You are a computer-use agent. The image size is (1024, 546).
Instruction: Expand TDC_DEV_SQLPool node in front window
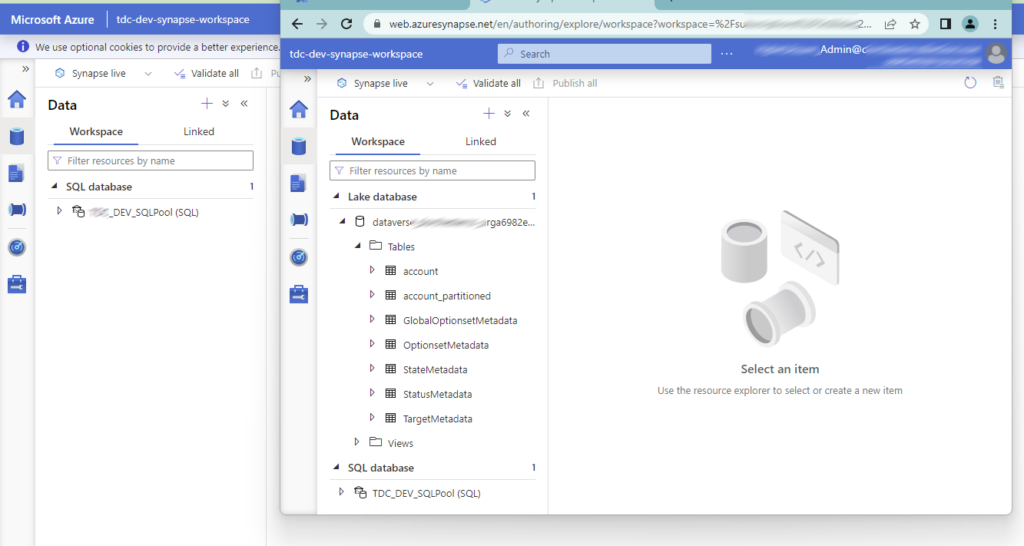point(341,492)
